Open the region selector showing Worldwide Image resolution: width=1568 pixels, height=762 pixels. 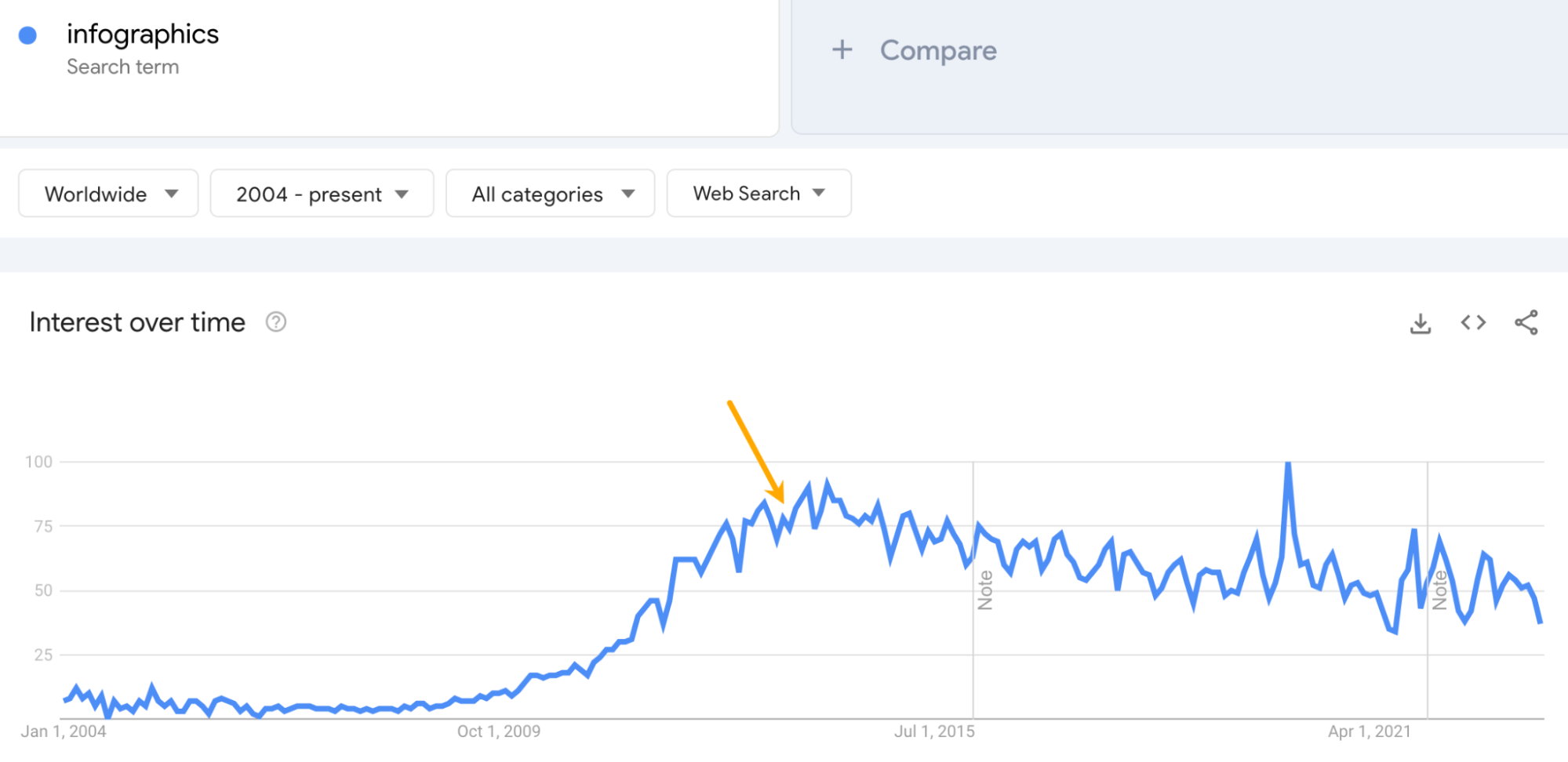click(96, 194)
